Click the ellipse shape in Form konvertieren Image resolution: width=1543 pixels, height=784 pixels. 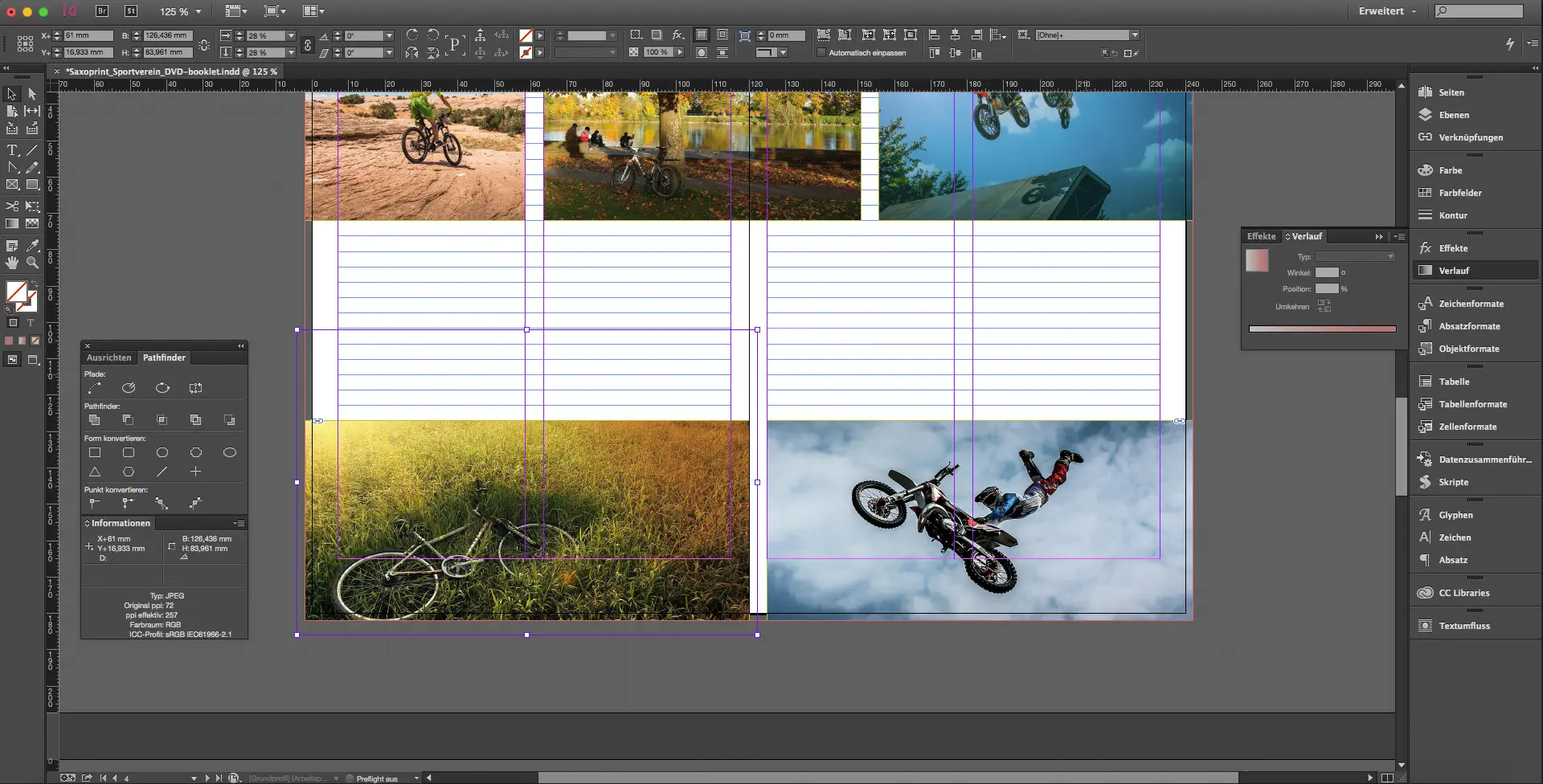[x=229, y=453]
